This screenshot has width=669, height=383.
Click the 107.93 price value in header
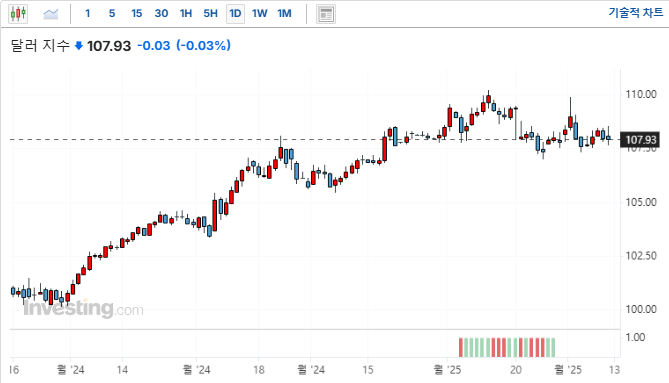tap(109, 46)
